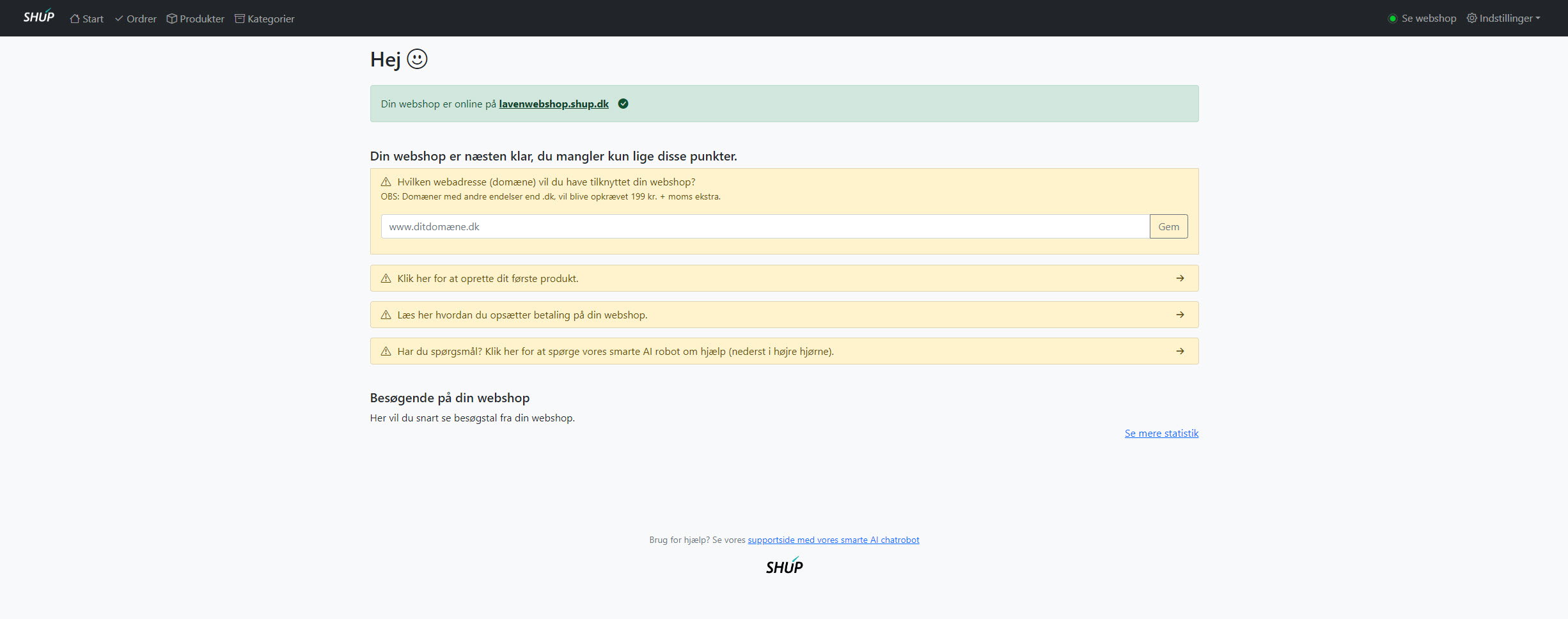Follow the Se mere statistik link

1161,433
